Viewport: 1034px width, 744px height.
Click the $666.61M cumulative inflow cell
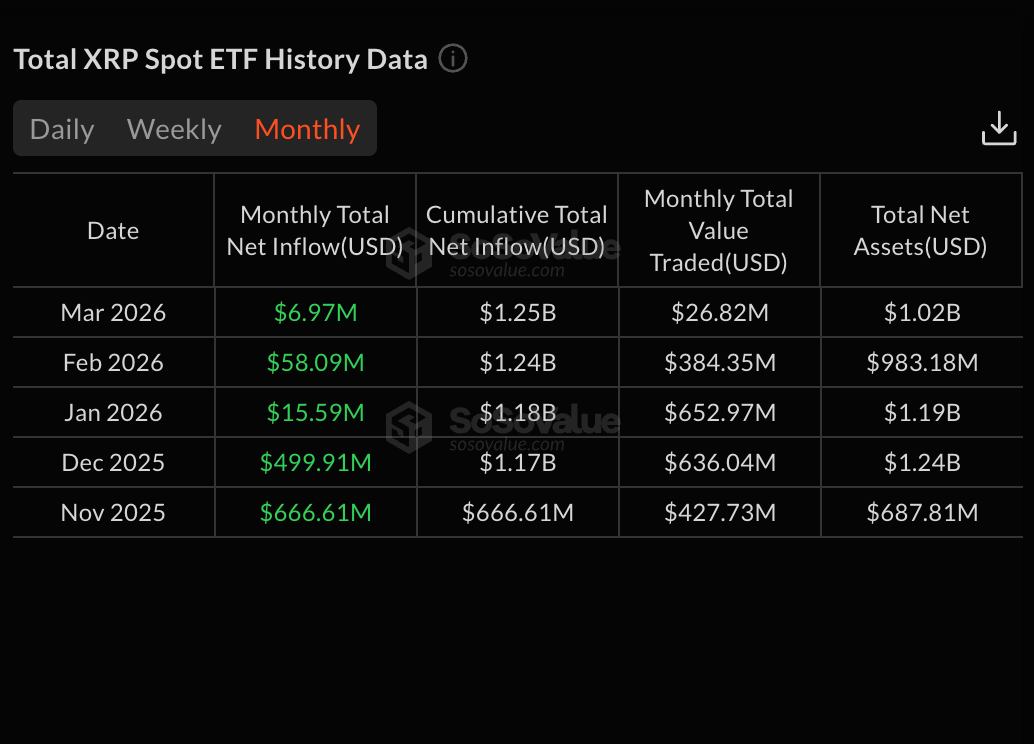click(516, 512)
